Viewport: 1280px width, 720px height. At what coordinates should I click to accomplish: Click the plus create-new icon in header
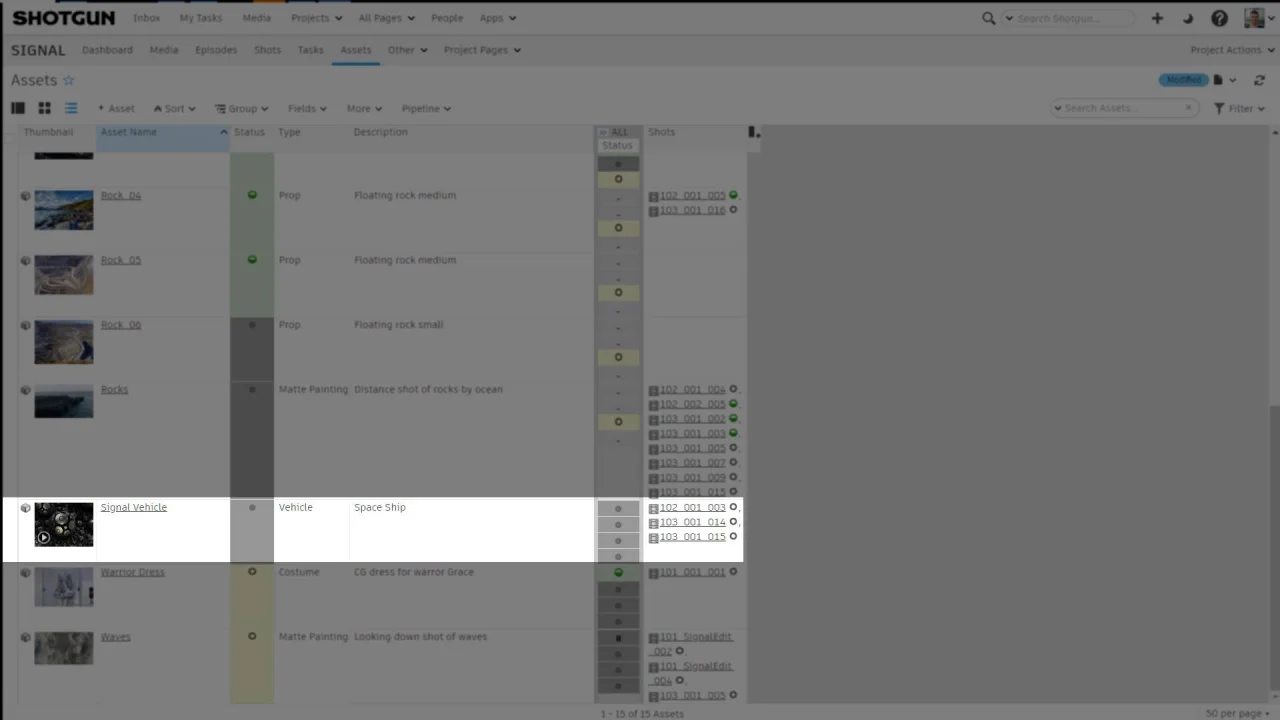point(1157,18)
